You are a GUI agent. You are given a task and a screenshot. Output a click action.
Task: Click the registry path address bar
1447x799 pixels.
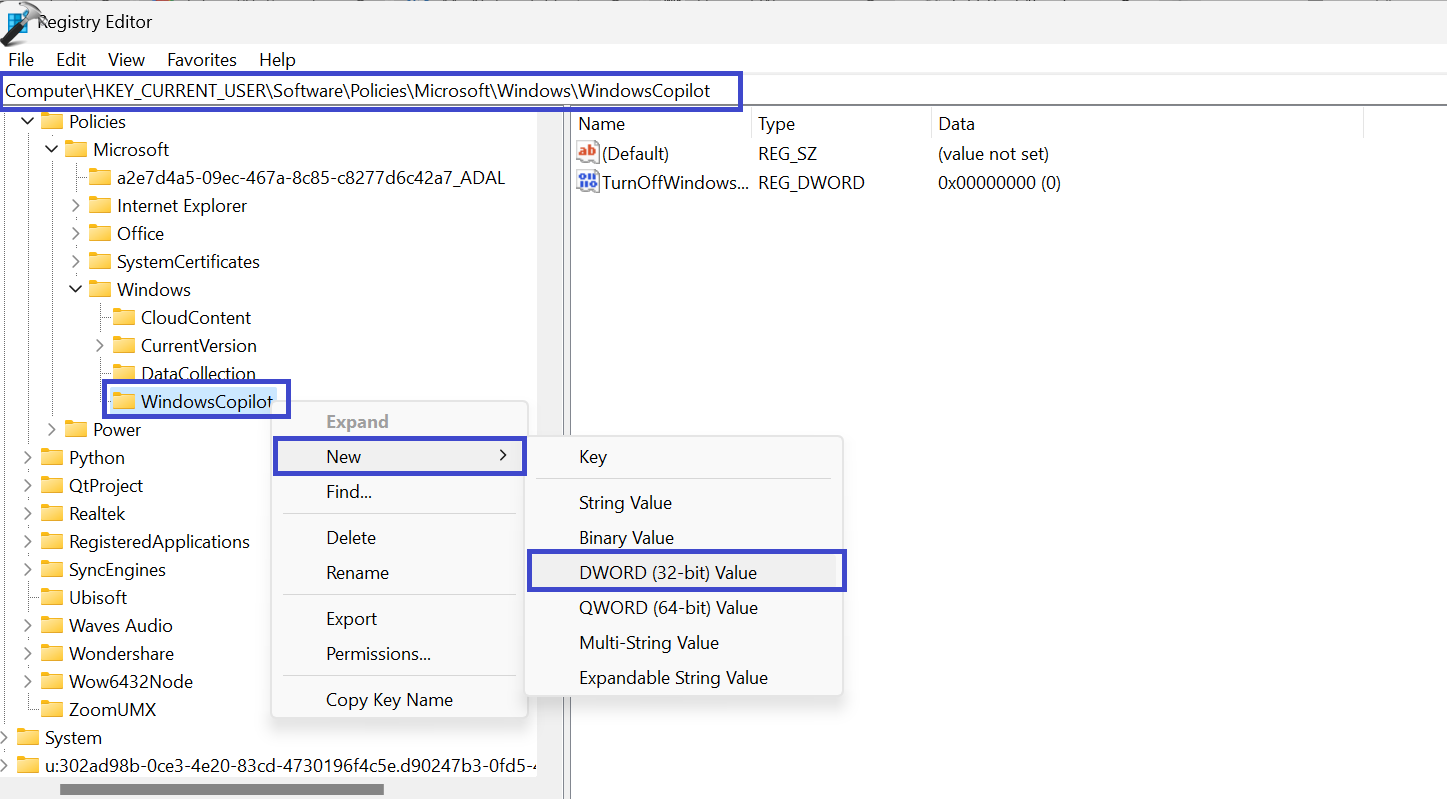[370, 91]
